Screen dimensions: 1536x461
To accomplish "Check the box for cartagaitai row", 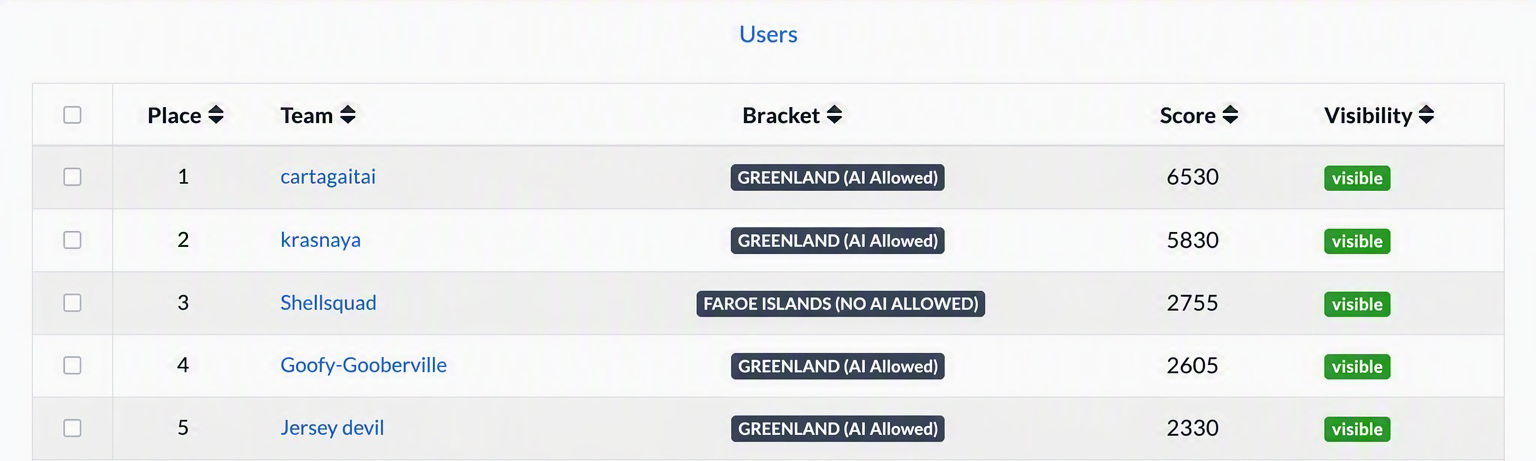I will pyautogui.click(x=72, y=177).
